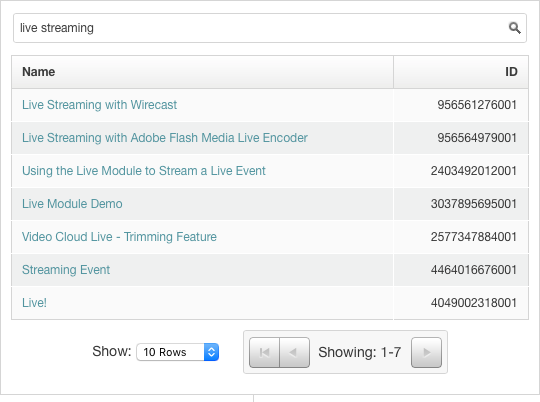Open the Live Module Demo link
540x402 pixels.
(x=72, y=204)
